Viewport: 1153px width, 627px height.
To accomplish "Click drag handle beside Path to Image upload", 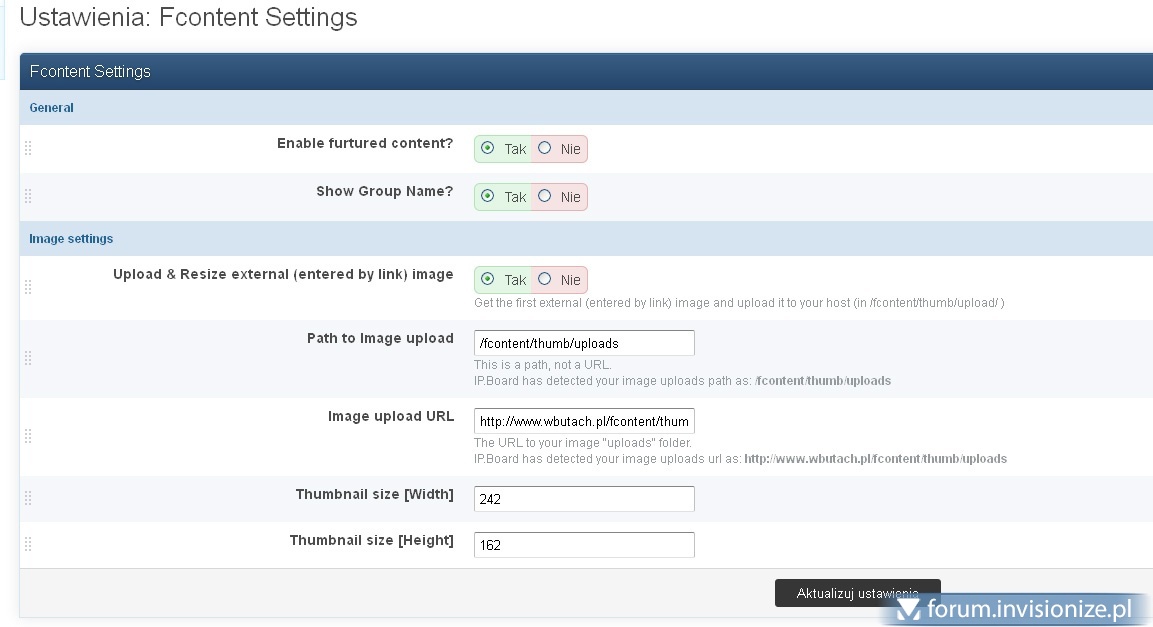I will click(28, 358).
